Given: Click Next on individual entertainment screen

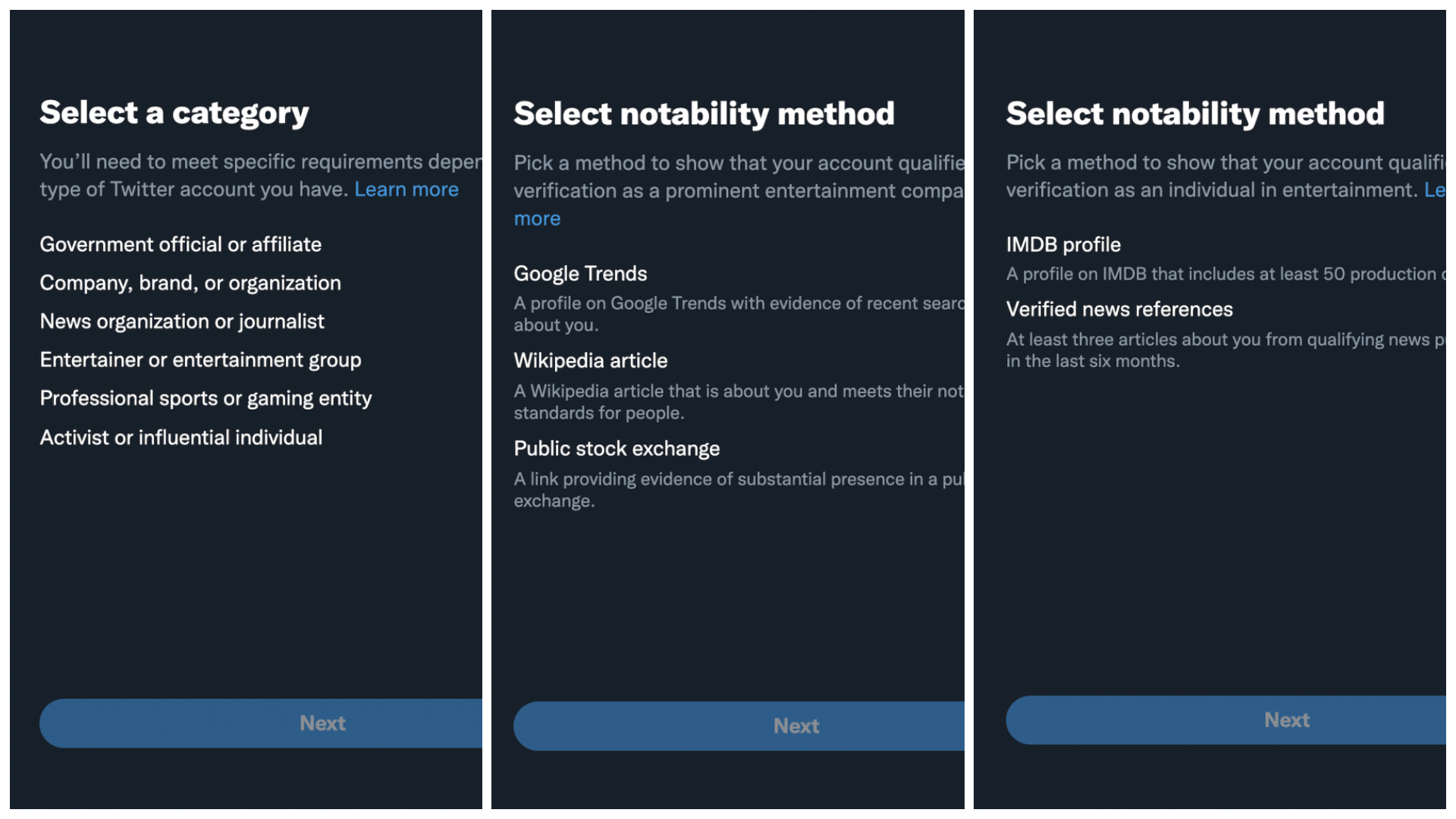Looking at the screenshot, I should pyautogui.click(x=1225, y=720).
